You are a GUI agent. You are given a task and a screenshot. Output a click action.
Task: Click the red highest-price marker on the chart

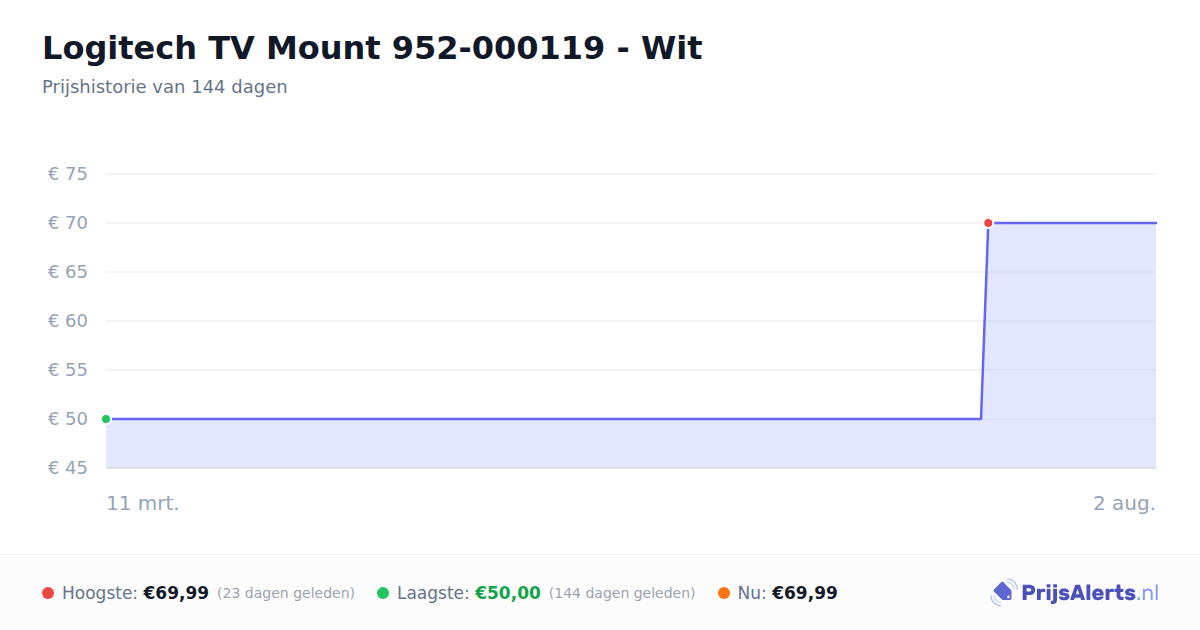tap(988, 223)
